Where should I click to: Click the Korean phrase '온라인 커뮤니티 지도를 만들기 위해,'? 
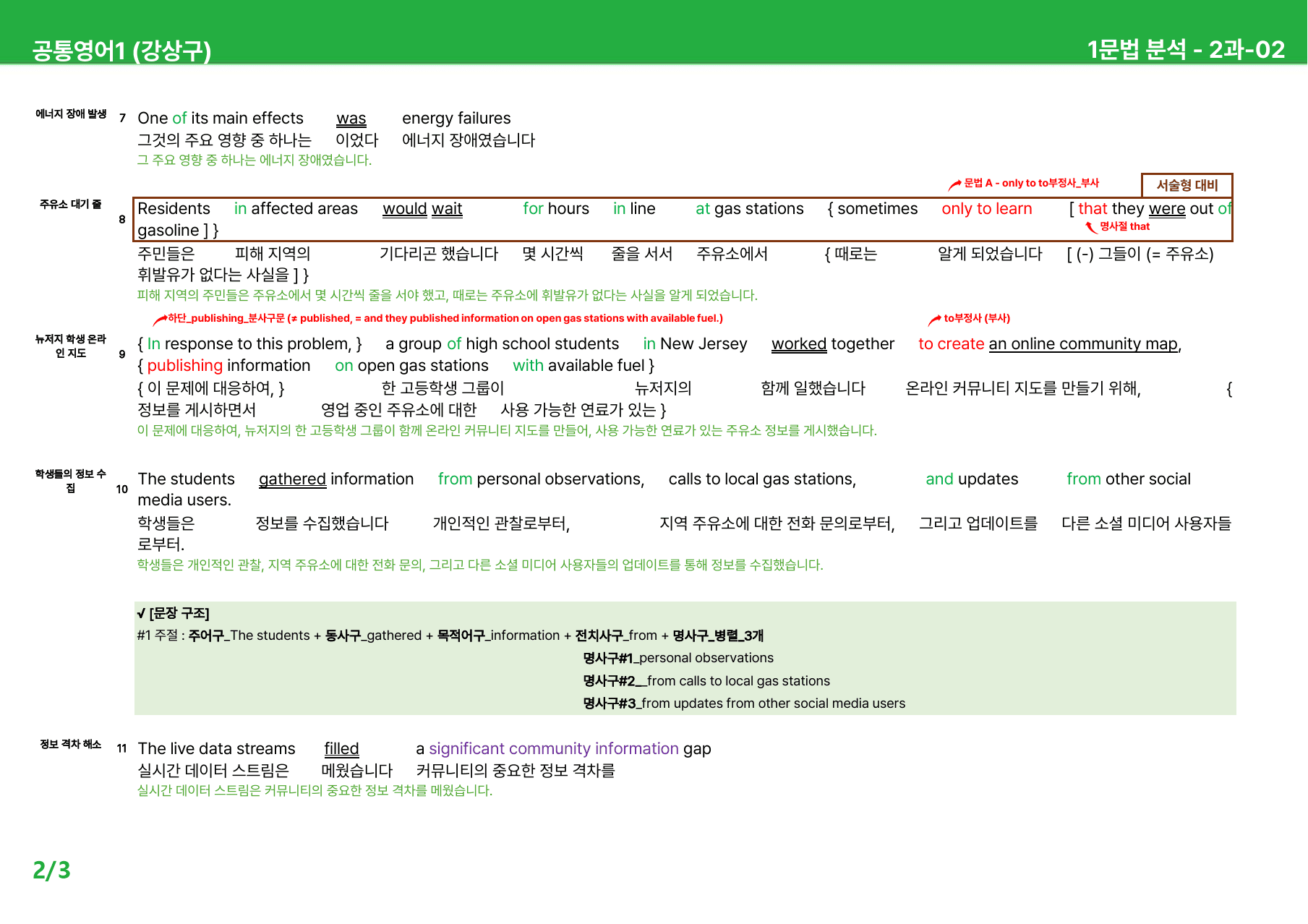click(1023, 389)
